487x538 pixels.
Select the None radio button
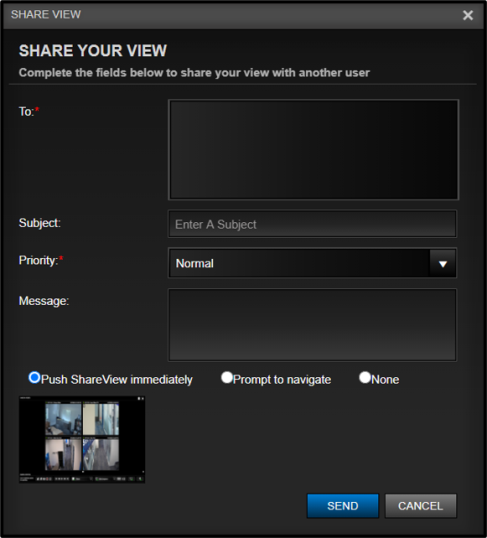(x=365, y=377)
